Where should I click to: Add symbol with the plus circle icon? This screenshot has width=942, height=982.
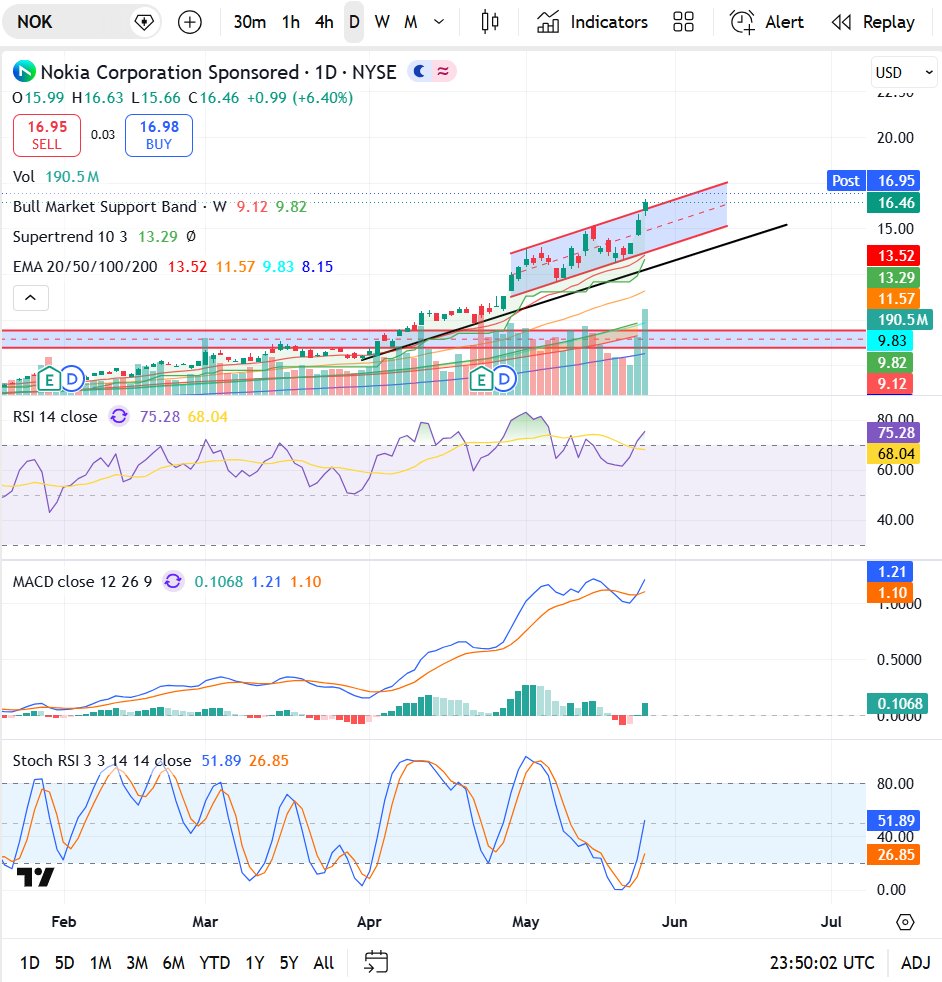189,23
